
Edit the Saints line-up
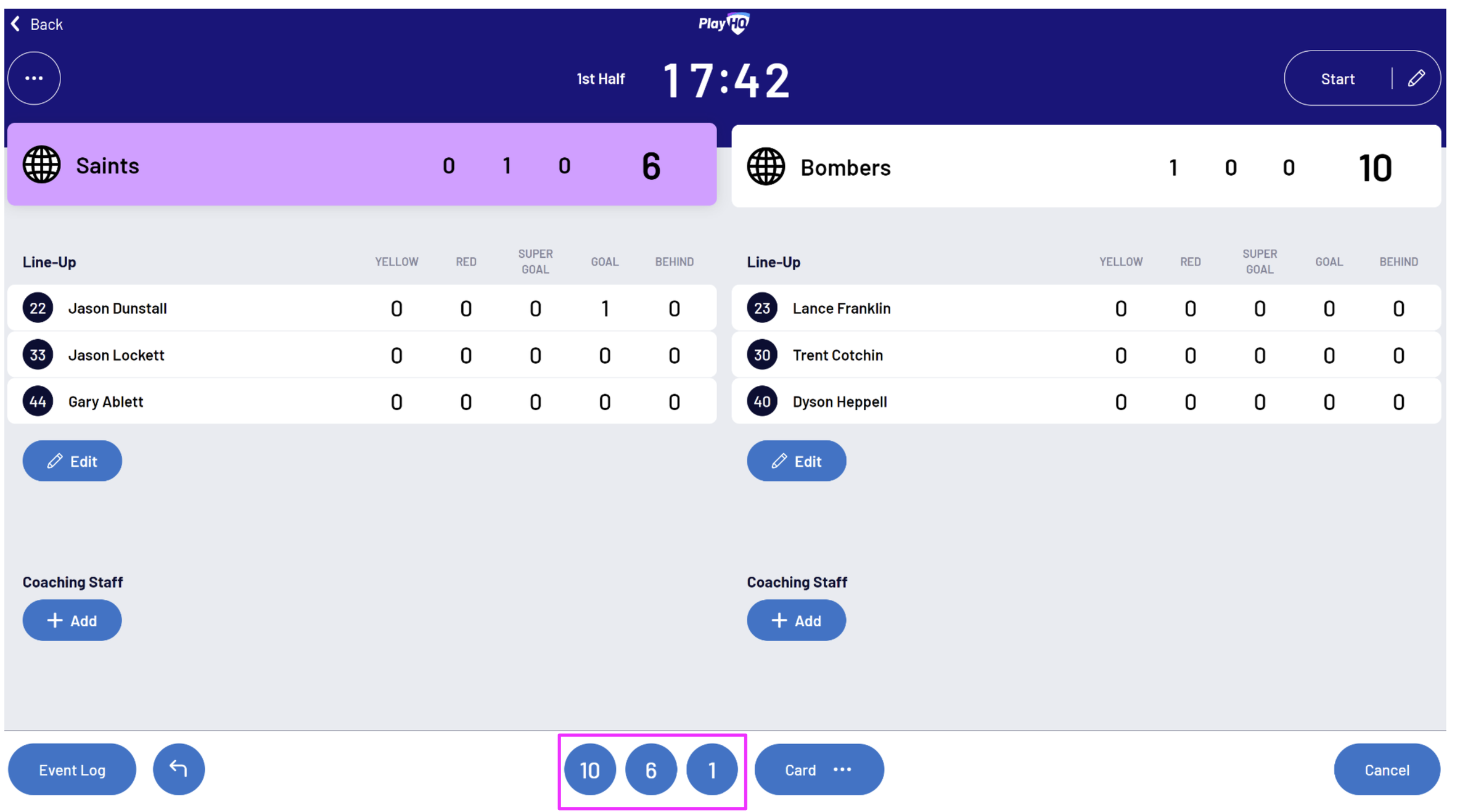(72, 461)
